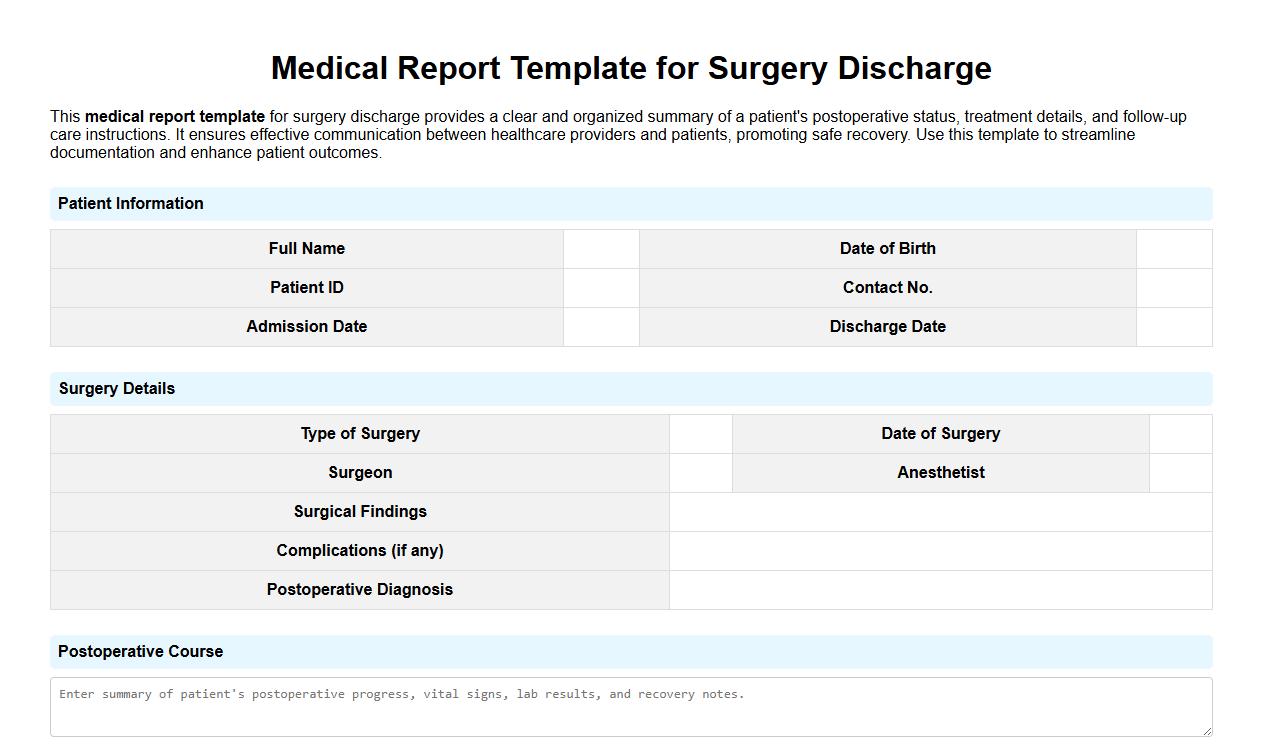
Task: Select the Complications (if any) field
Action: click(940, 550)
